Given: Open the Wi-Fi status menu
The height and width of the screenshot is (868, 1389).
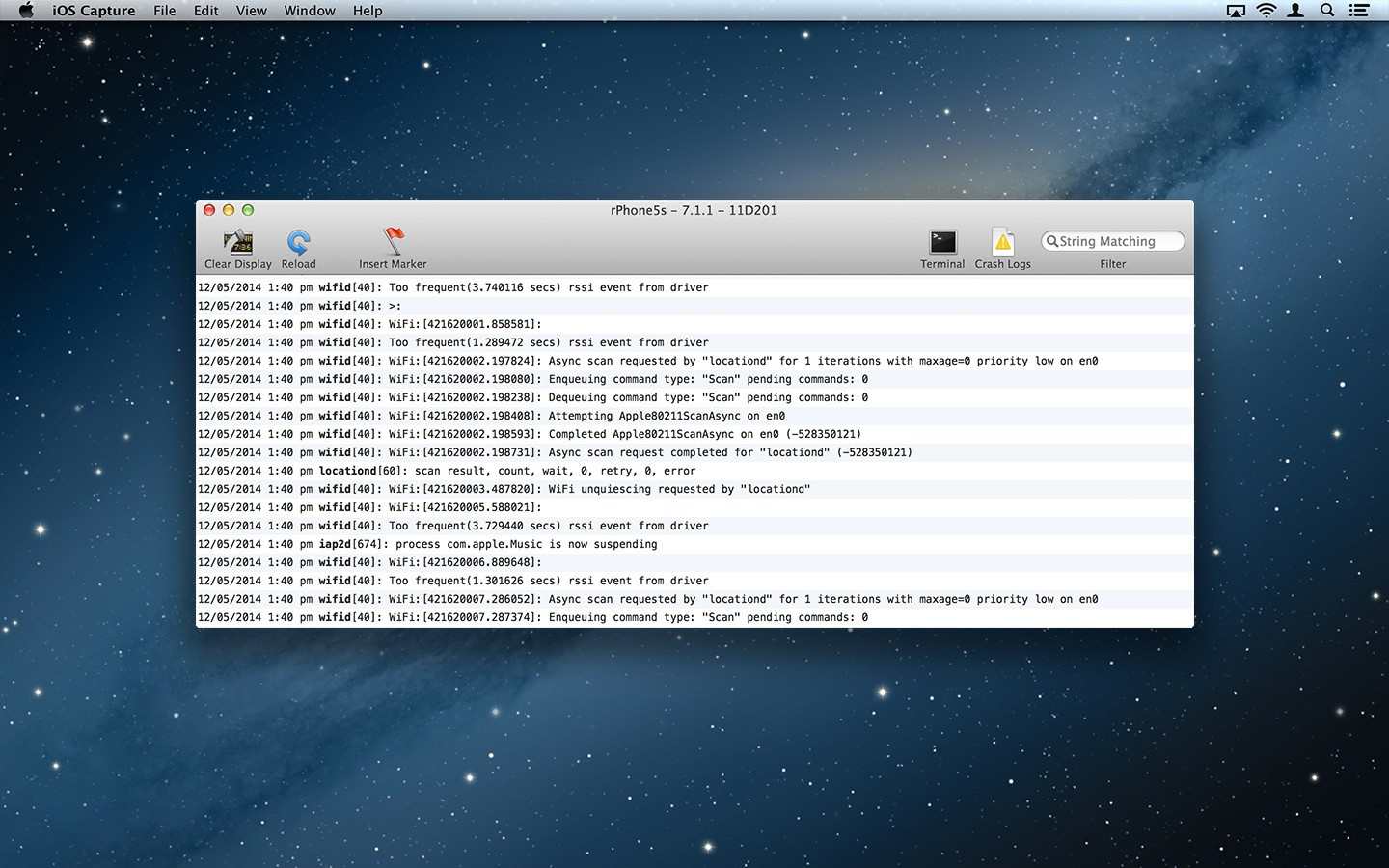Looking at the screenshot, I should coord(1266,11).
